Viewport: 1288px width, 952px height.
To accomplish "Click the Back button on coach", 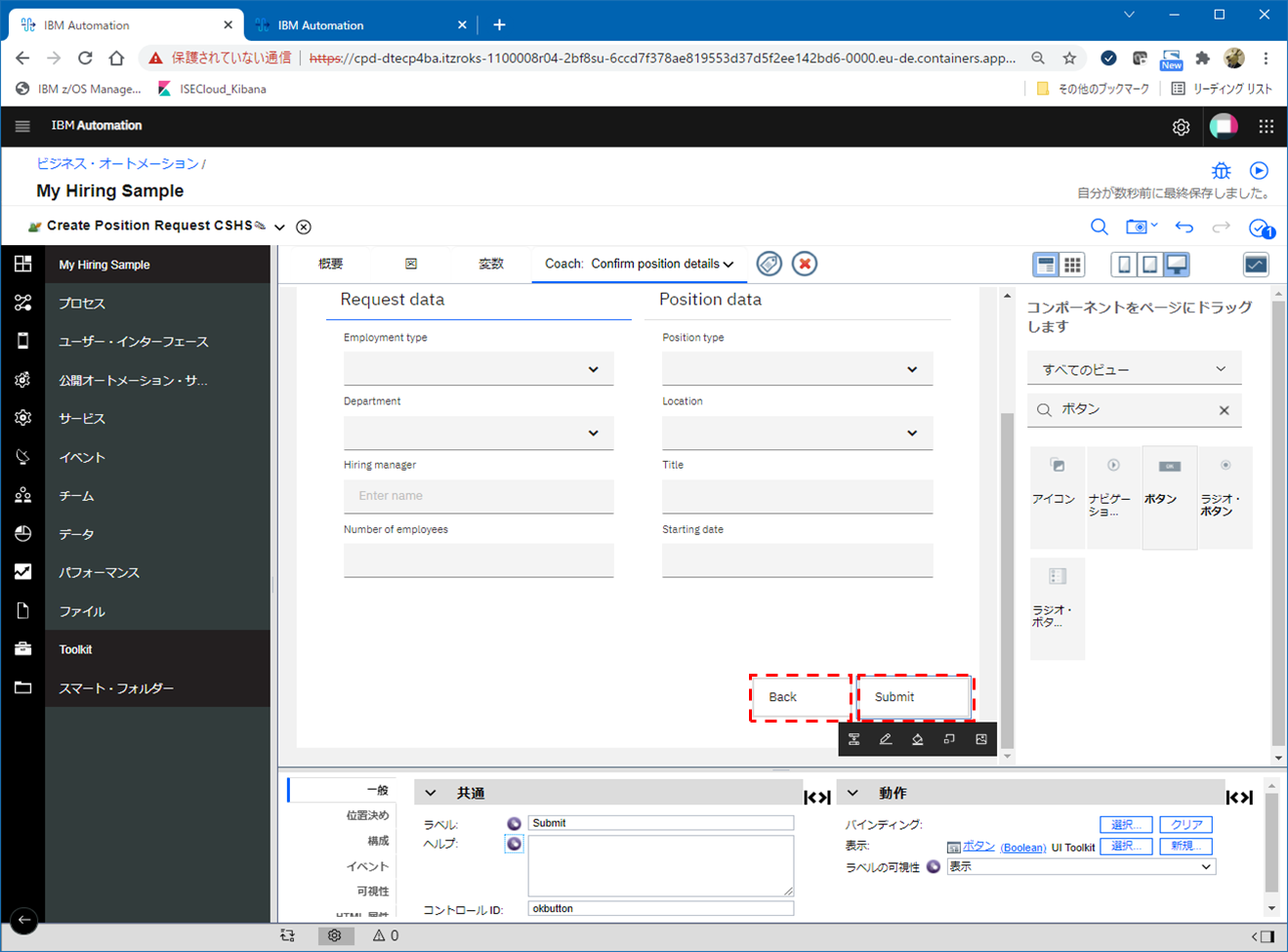I will [x=801, y=697].
